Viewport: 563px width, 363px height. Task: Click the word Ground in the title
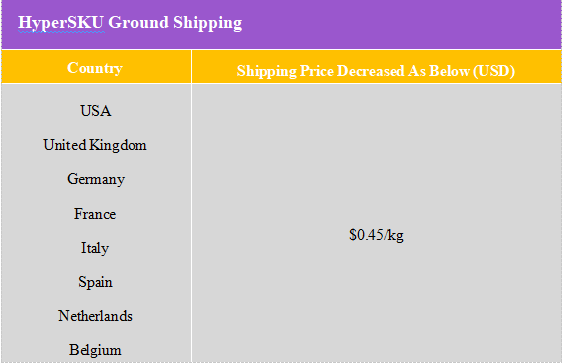pyautogui.click(x=139, y=23)
